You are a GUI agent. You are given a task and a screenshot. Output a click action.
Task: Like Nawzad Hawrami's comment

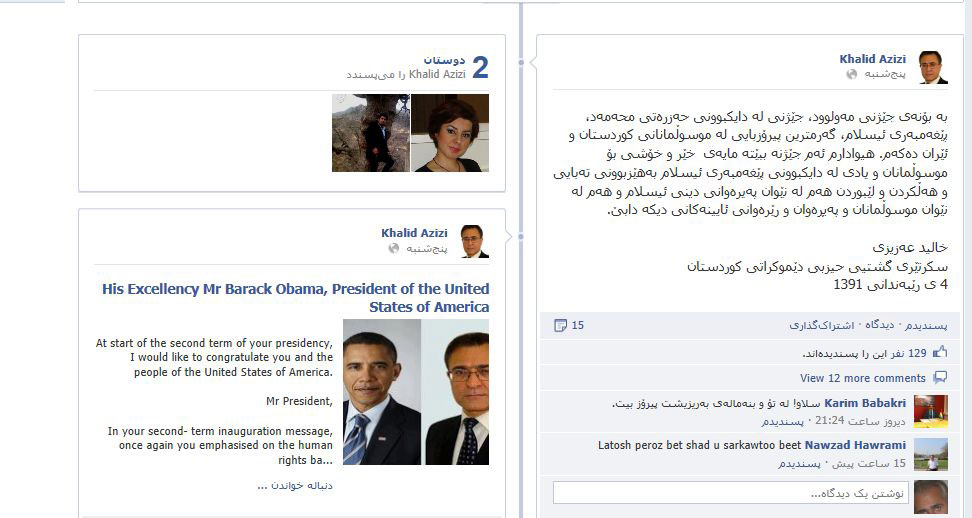[x=800, y=463]
